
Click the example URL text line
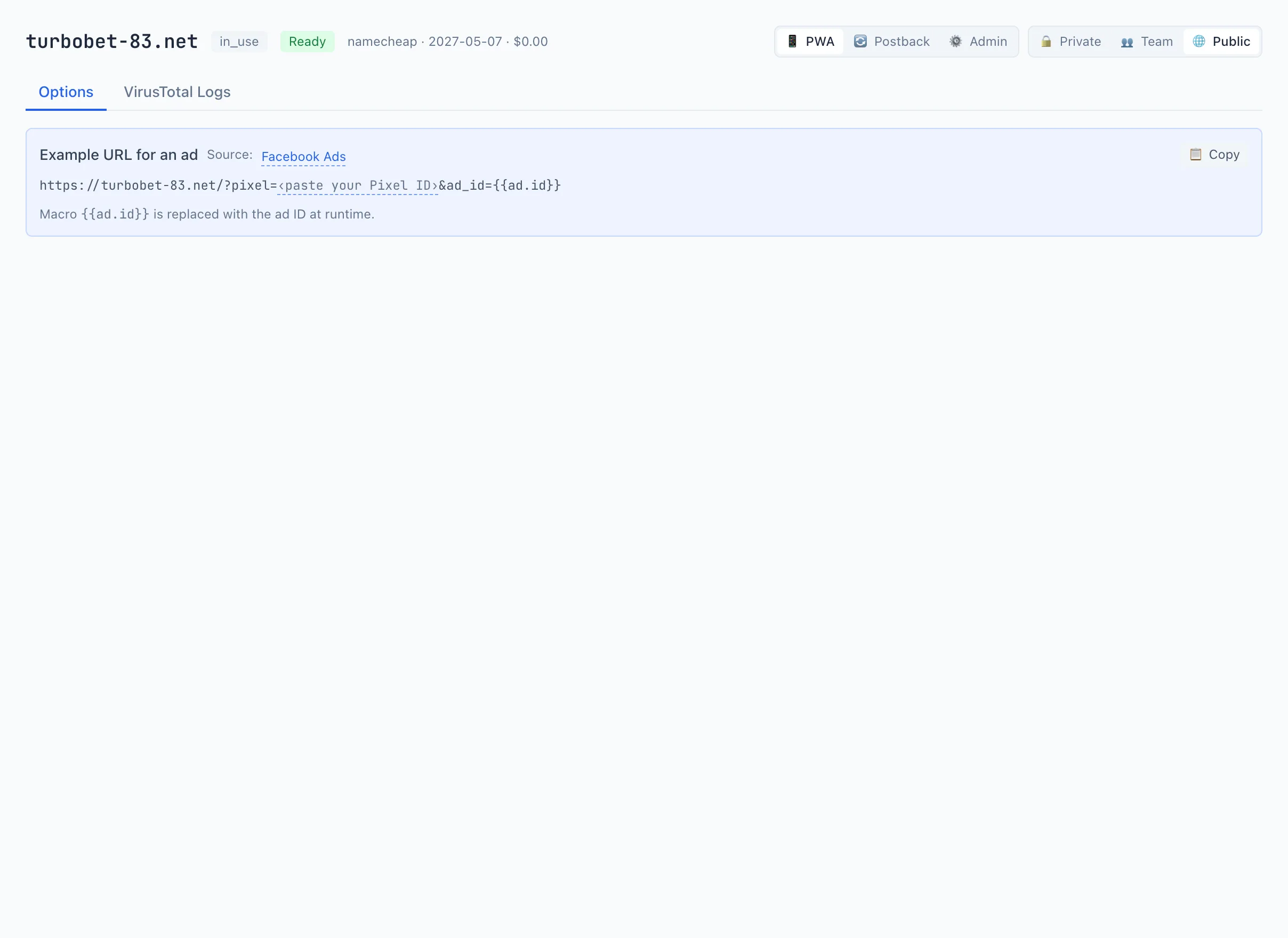point(300,185)
